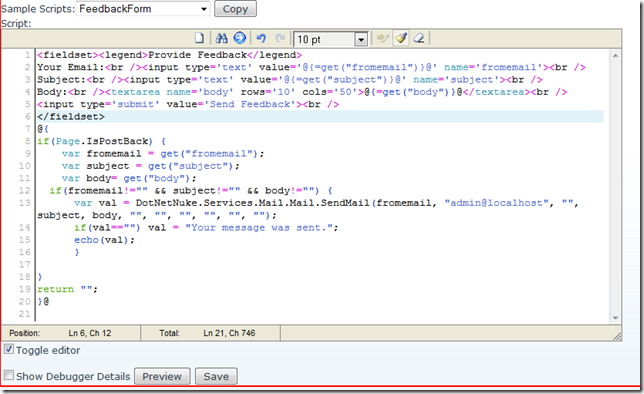
Task: Toggle the syntax highlight brush icon
Action: (401, 39)
